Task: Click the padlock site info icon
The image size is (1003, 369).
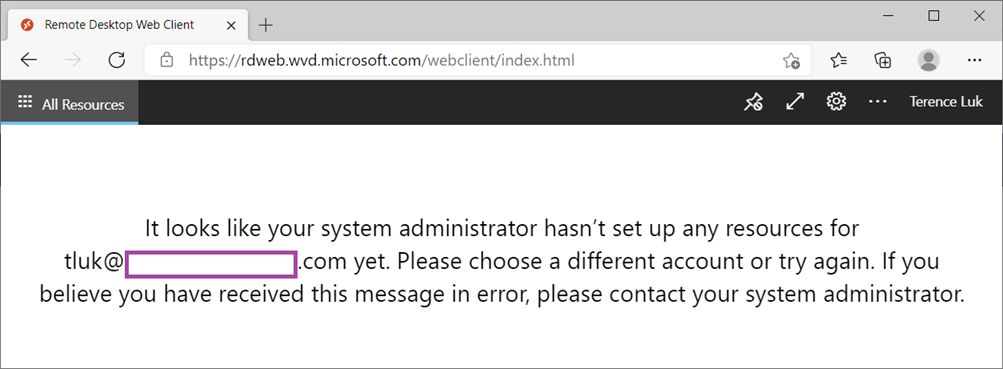Action: click(166, 60)
